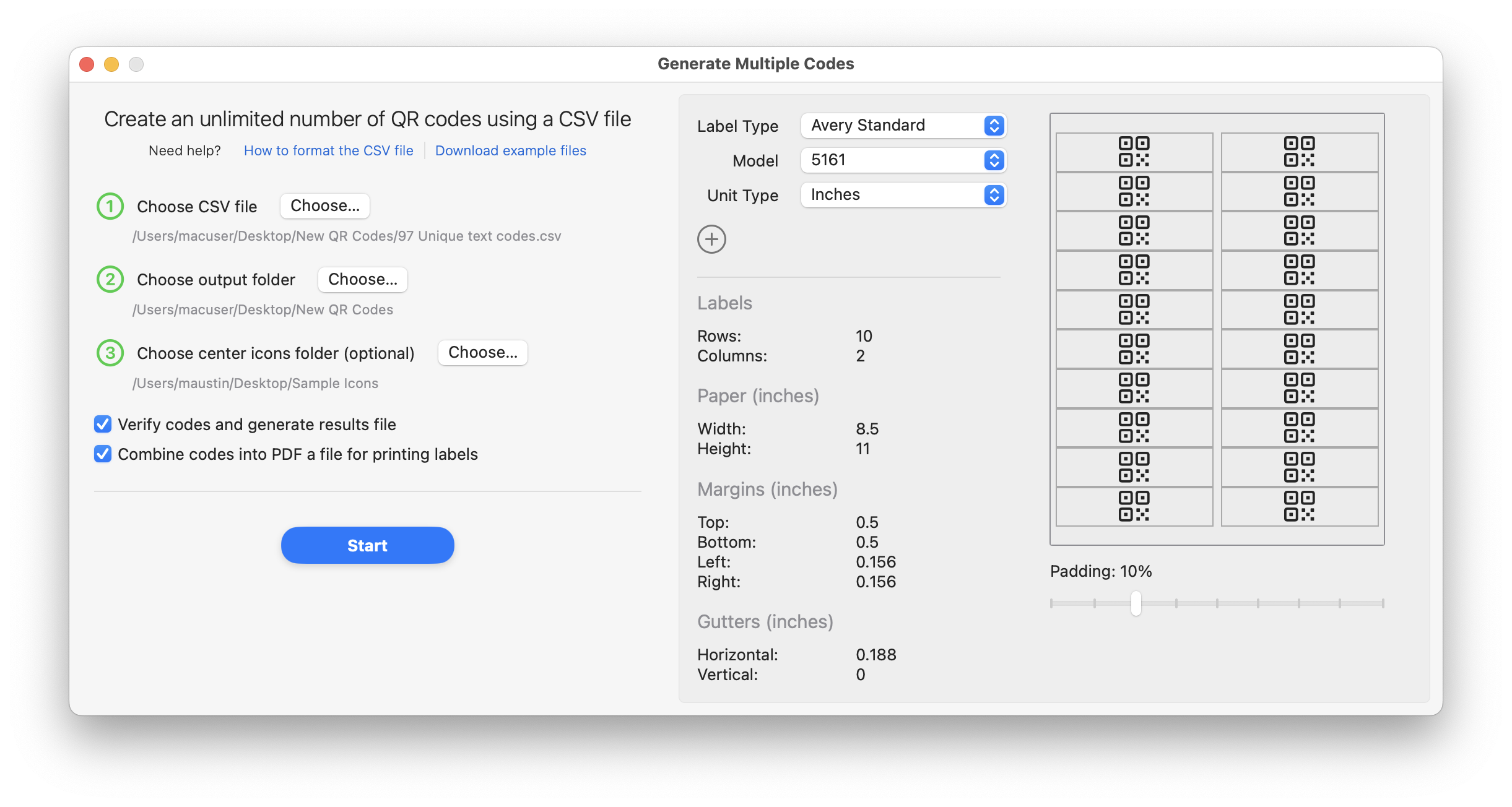
Task: Click the plus icon to add label
Action: (x=712, y=239)
